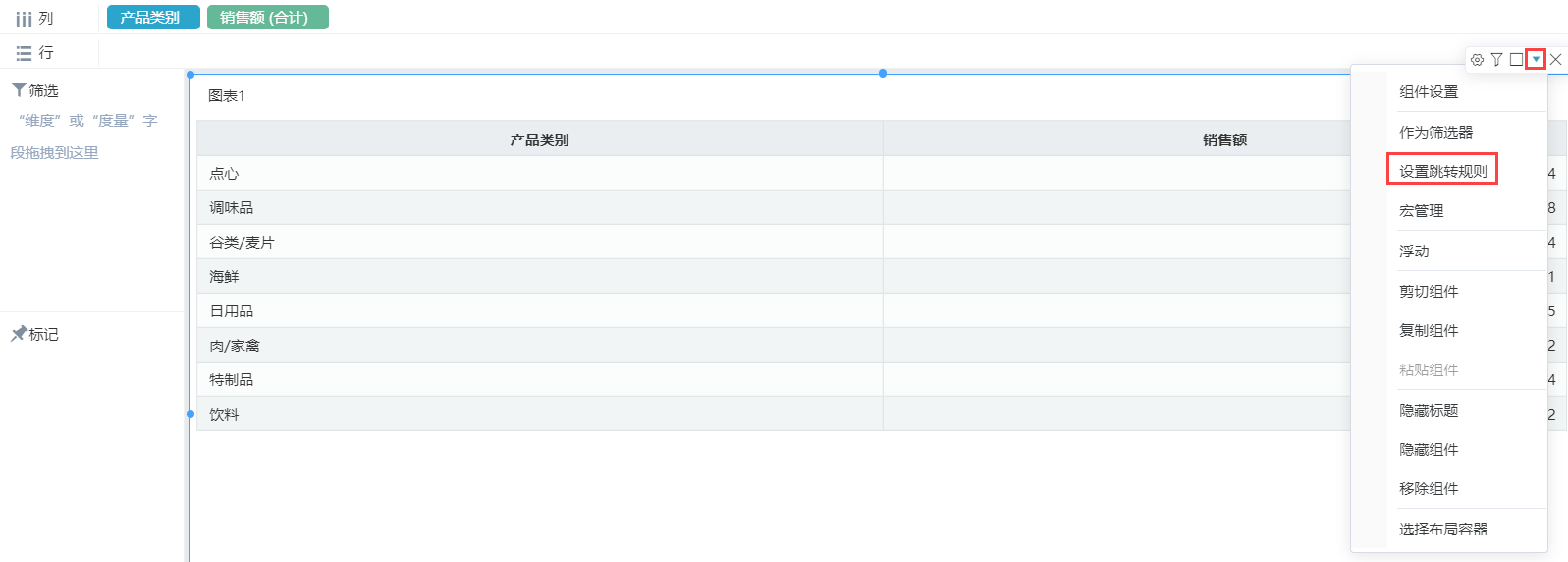Click the top-left corner resize handle dot

[190, 75]
